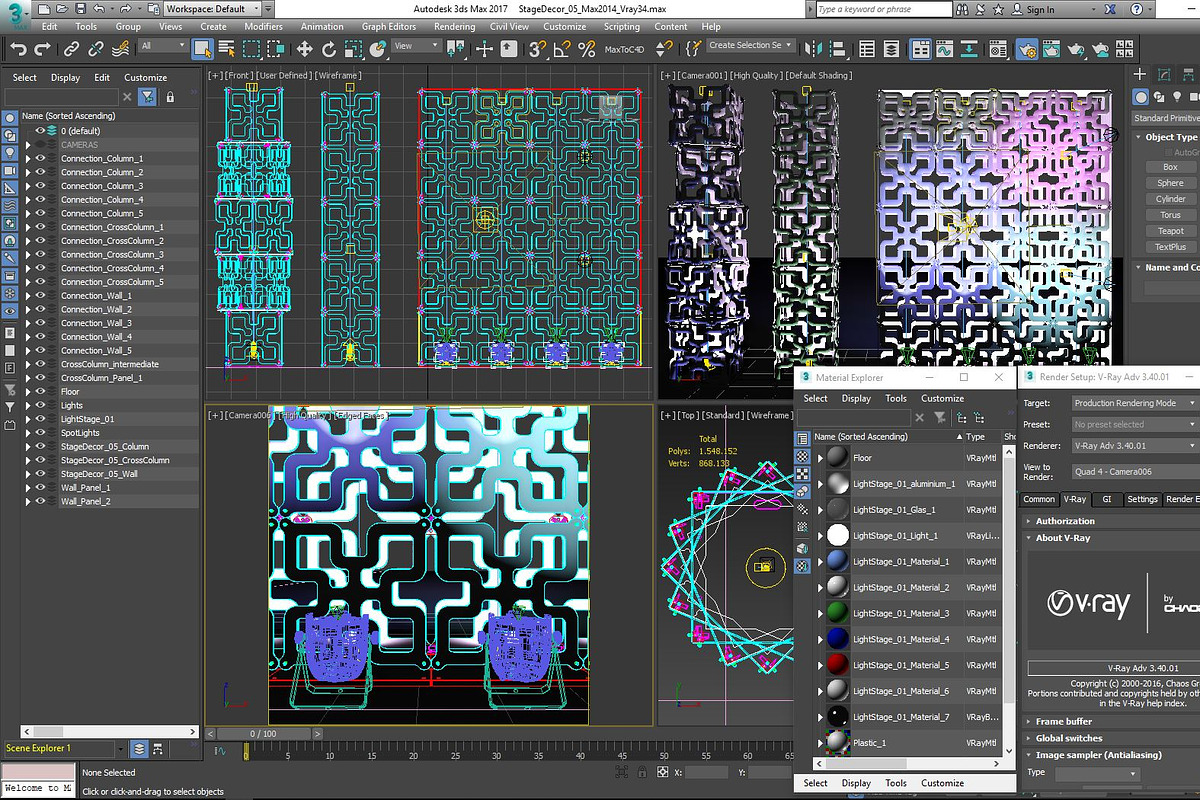Toggle visibility eye of LightStage_01
This screenshot has width=1200, height=800.
pos(41,419)
